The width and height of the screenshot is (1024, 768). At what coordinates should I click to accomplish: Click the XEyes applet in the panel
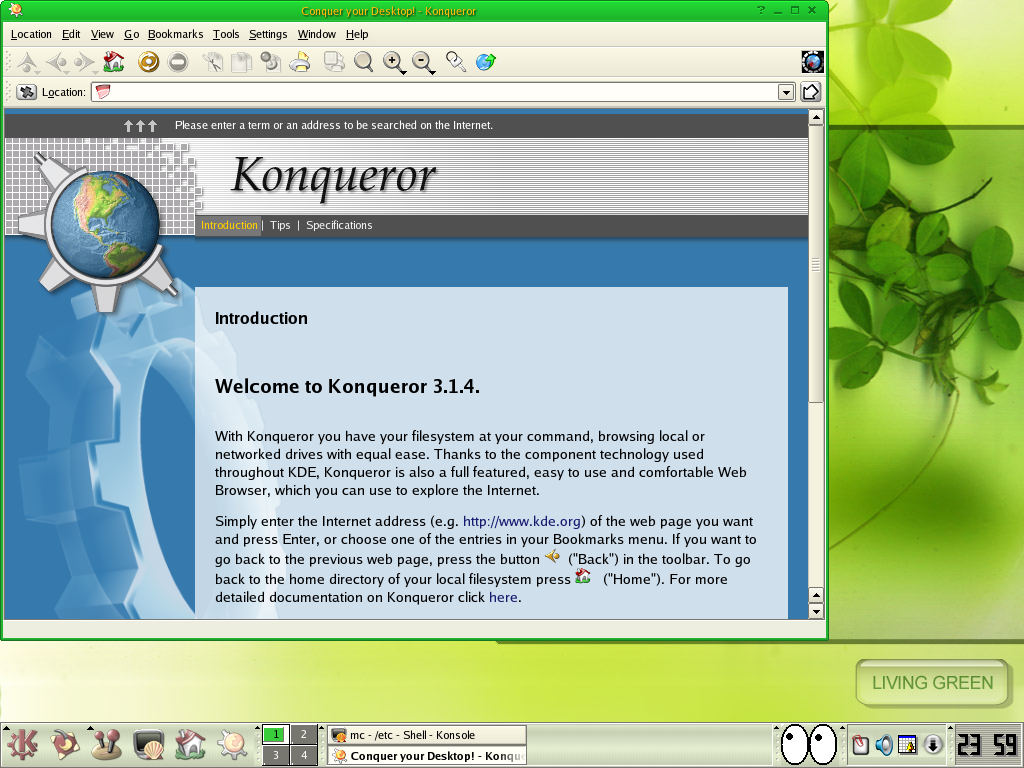point(809,744)
